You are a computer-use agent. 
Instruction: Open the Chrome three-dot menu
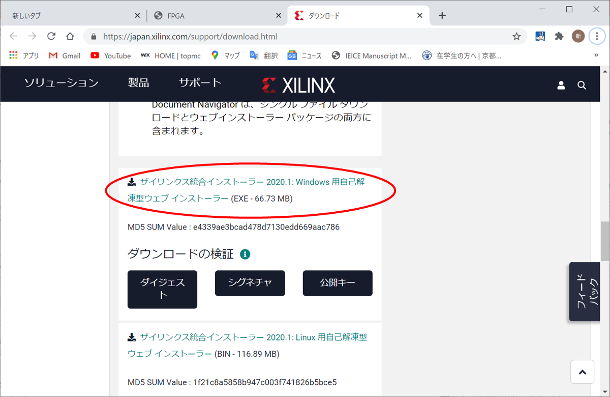pos(597,36)
